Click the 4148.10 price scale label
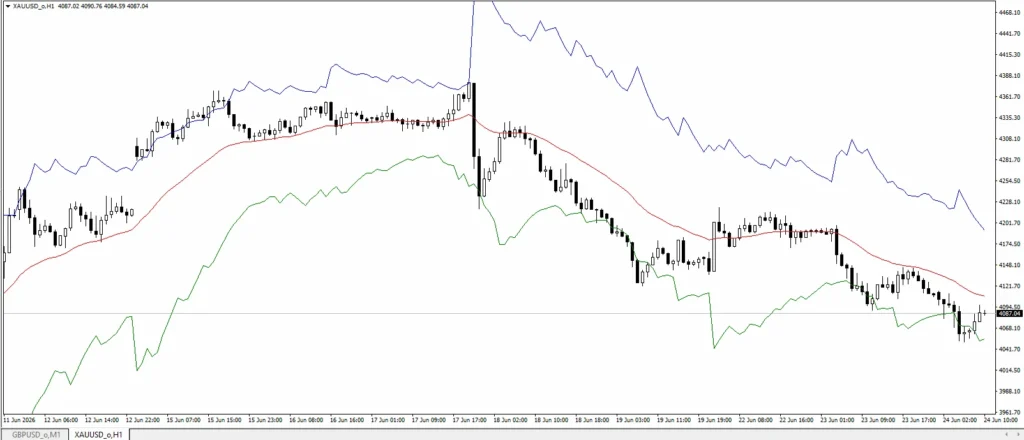1024x440 pixels. [1010, 266]
